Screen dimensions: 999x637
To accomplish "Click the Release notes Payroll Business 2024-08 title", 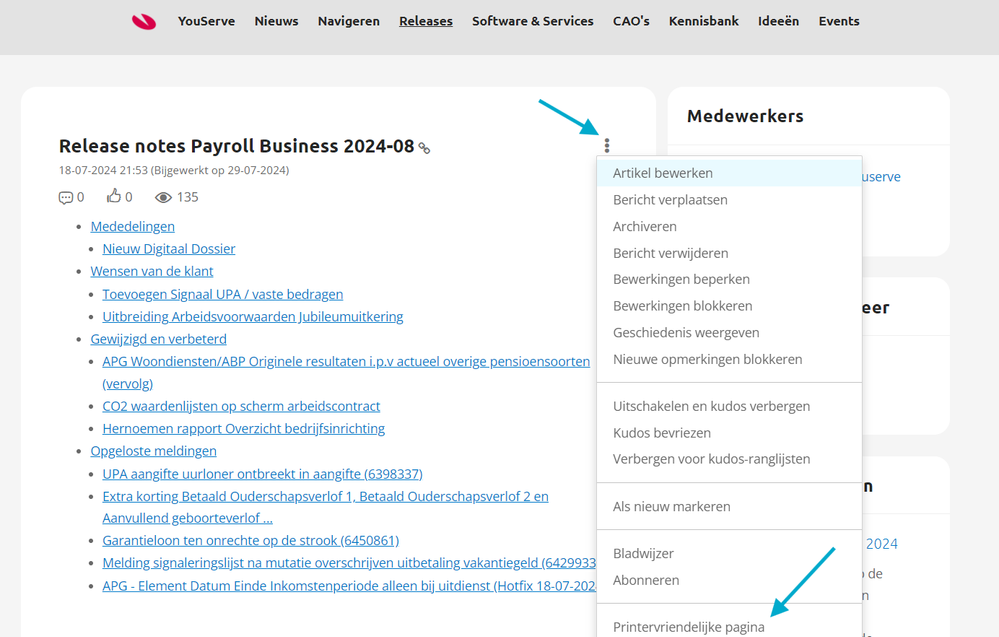I will [236, 147].
